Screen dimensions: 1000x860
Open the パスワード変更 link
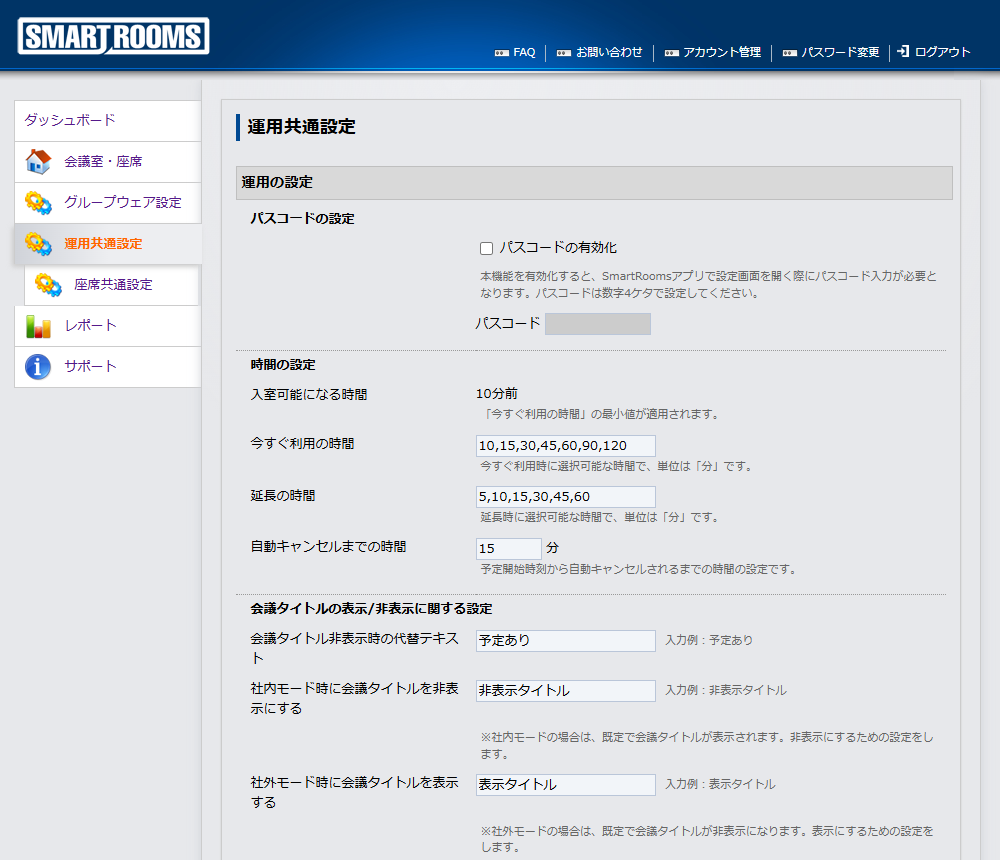click(840, 52)
